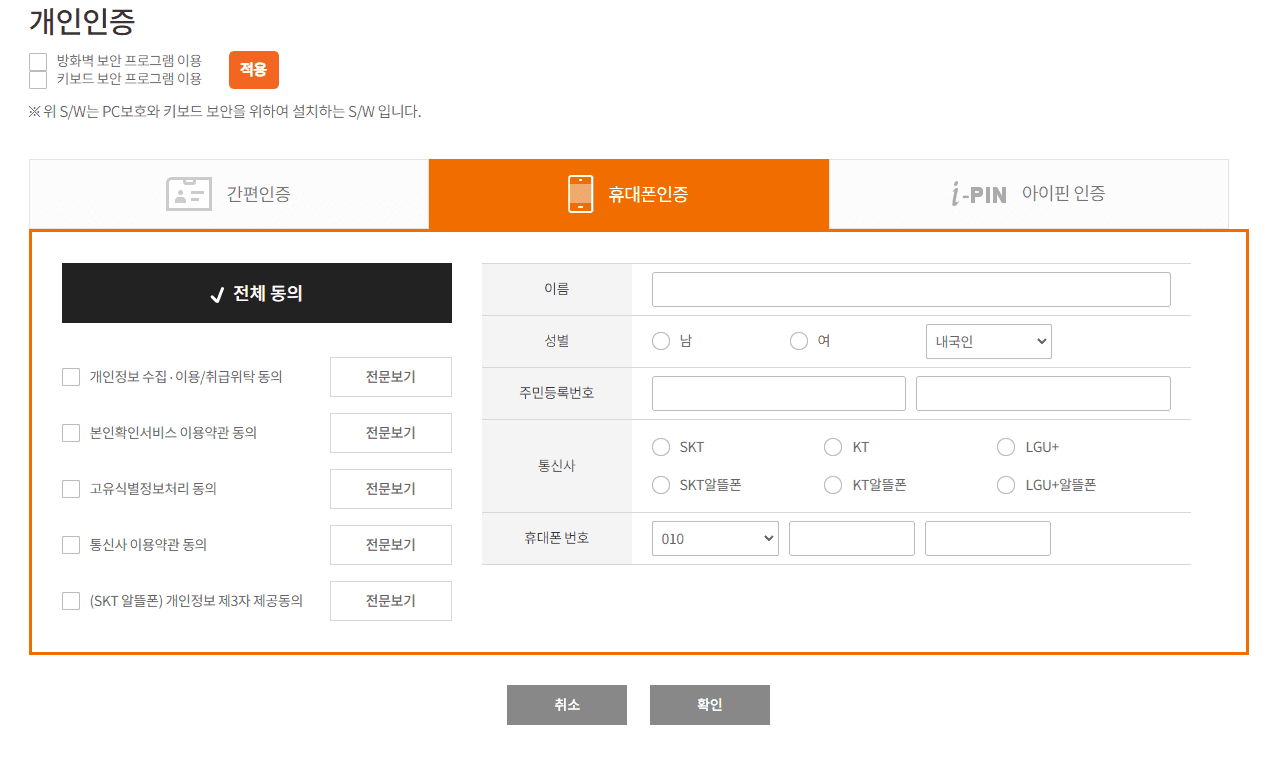View full text of 개인정보 수집·이용 terms
Viewport: 1285px width, 766px height.
tap(391, 377)
